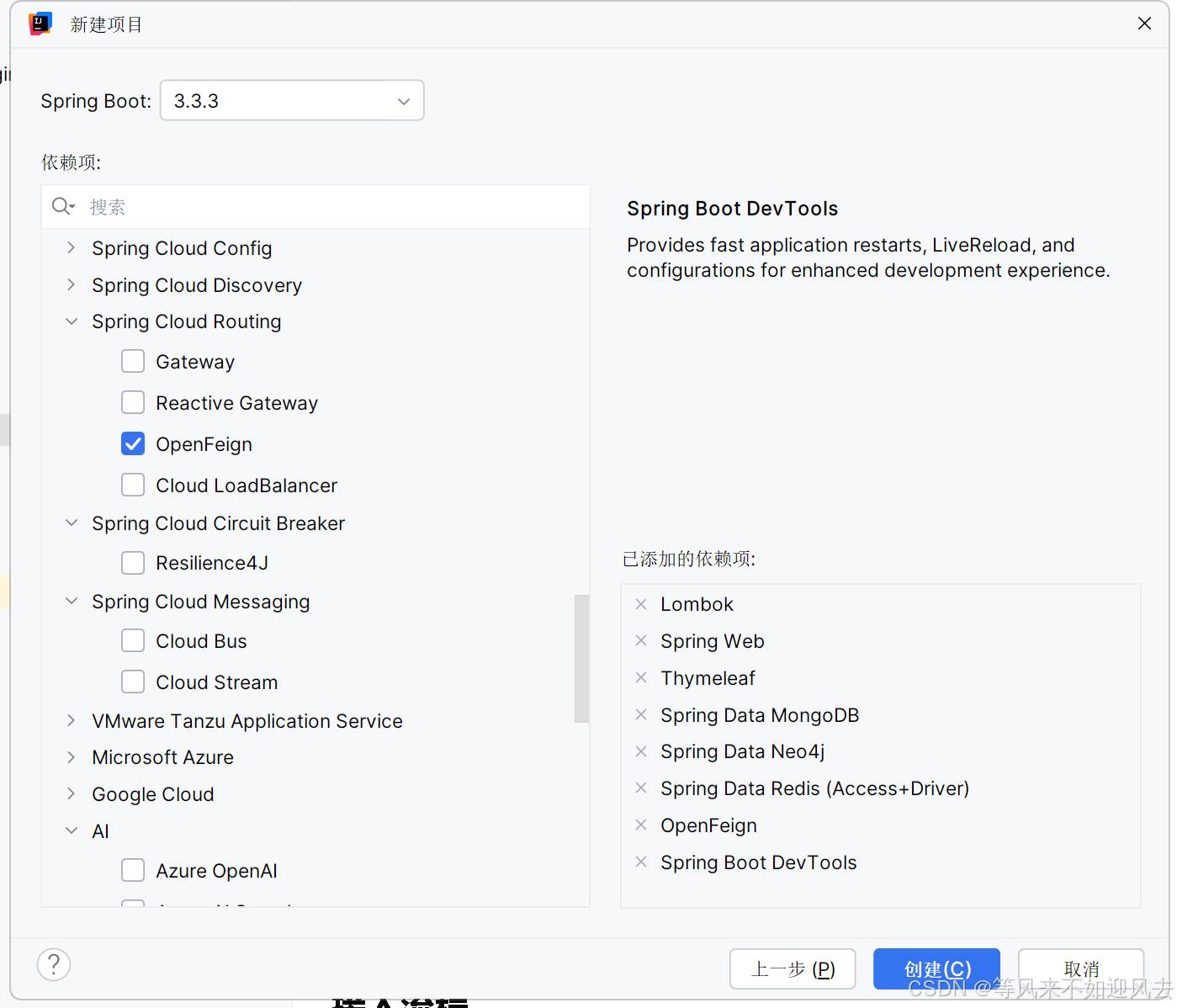Expand Google Cloud node

[x=72, y=794]
